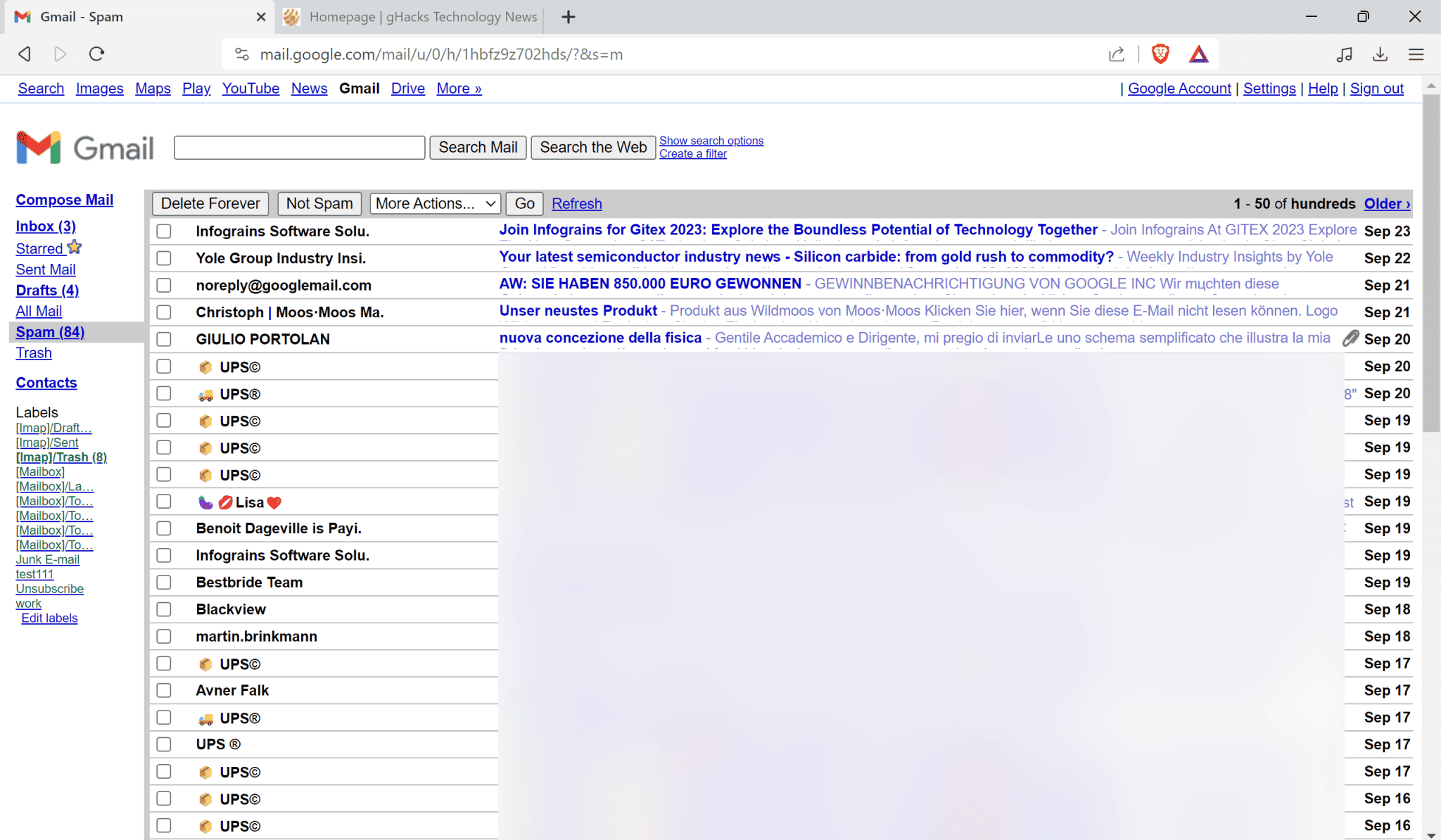Open the browser hamburger menu
1441x840 pixels.
(x=1416, y=53)
